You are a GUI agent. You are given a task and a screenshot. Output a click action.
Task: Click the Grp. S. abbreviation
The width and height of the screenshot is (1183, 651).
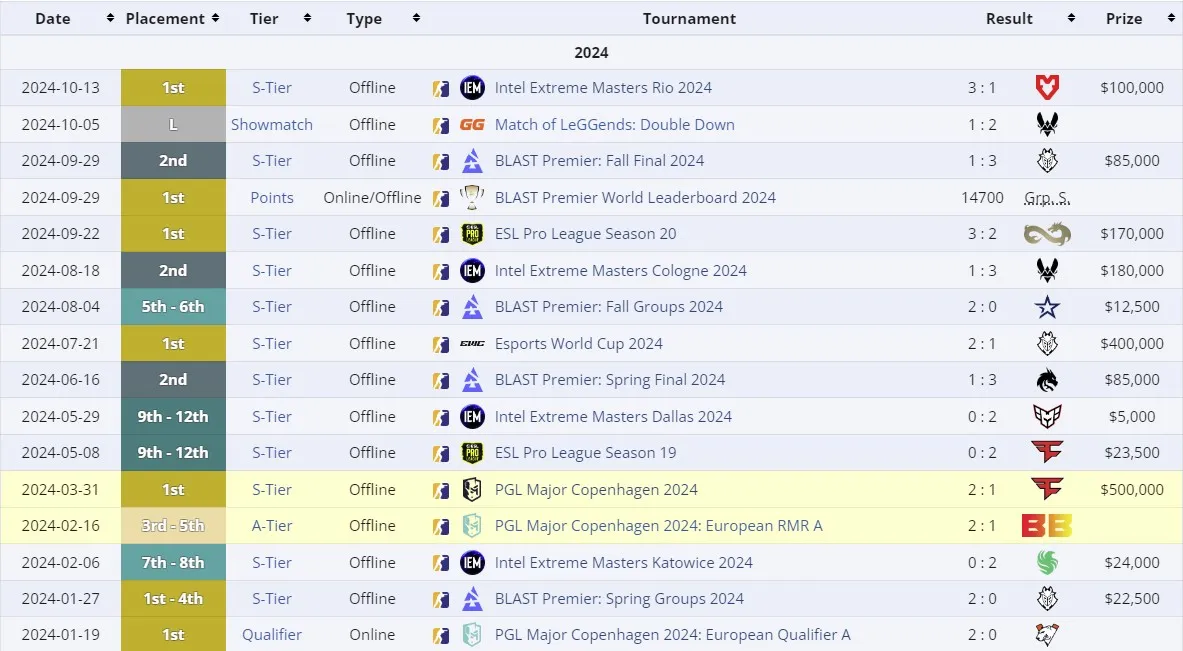[x=1047, y=198]
